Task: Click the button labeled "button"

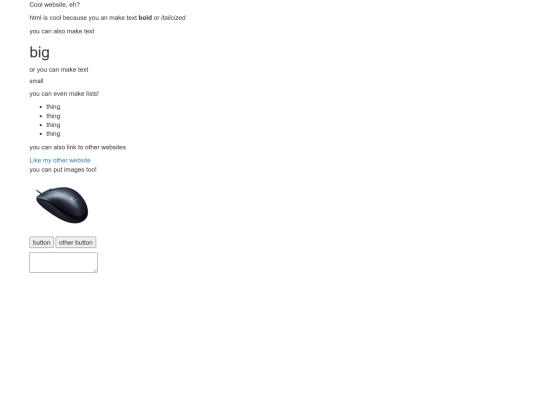Action: 41,242
